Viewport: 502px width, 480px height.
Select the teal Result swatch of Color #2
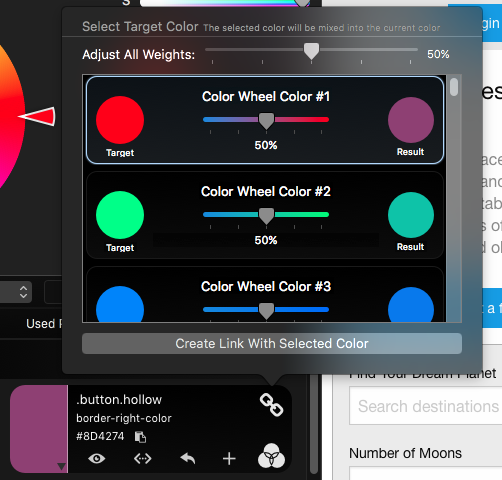(411, 215)
